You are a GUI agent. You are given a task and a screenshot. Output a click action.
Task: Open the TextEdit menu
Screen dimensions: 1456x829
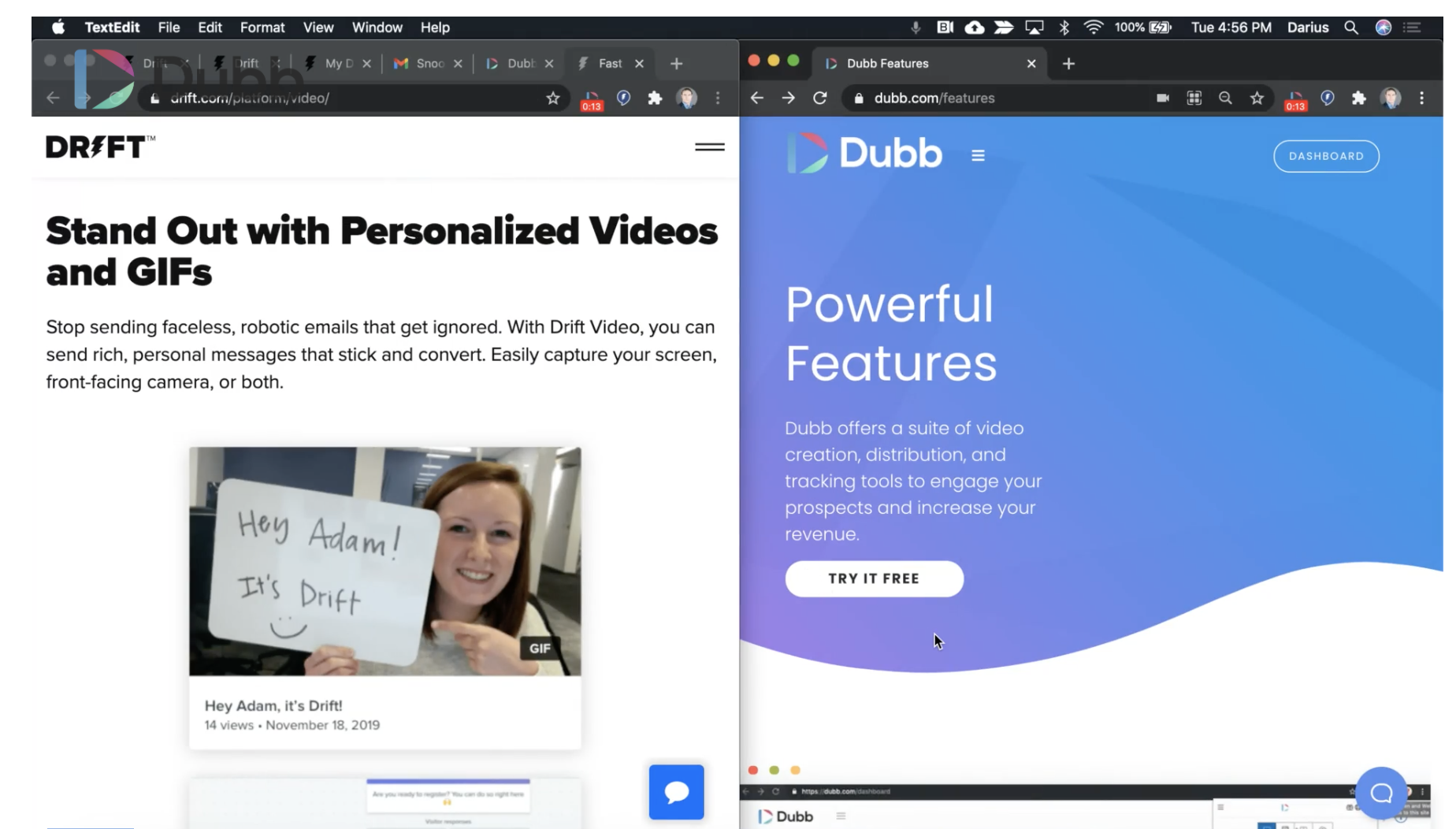point(112,28)
